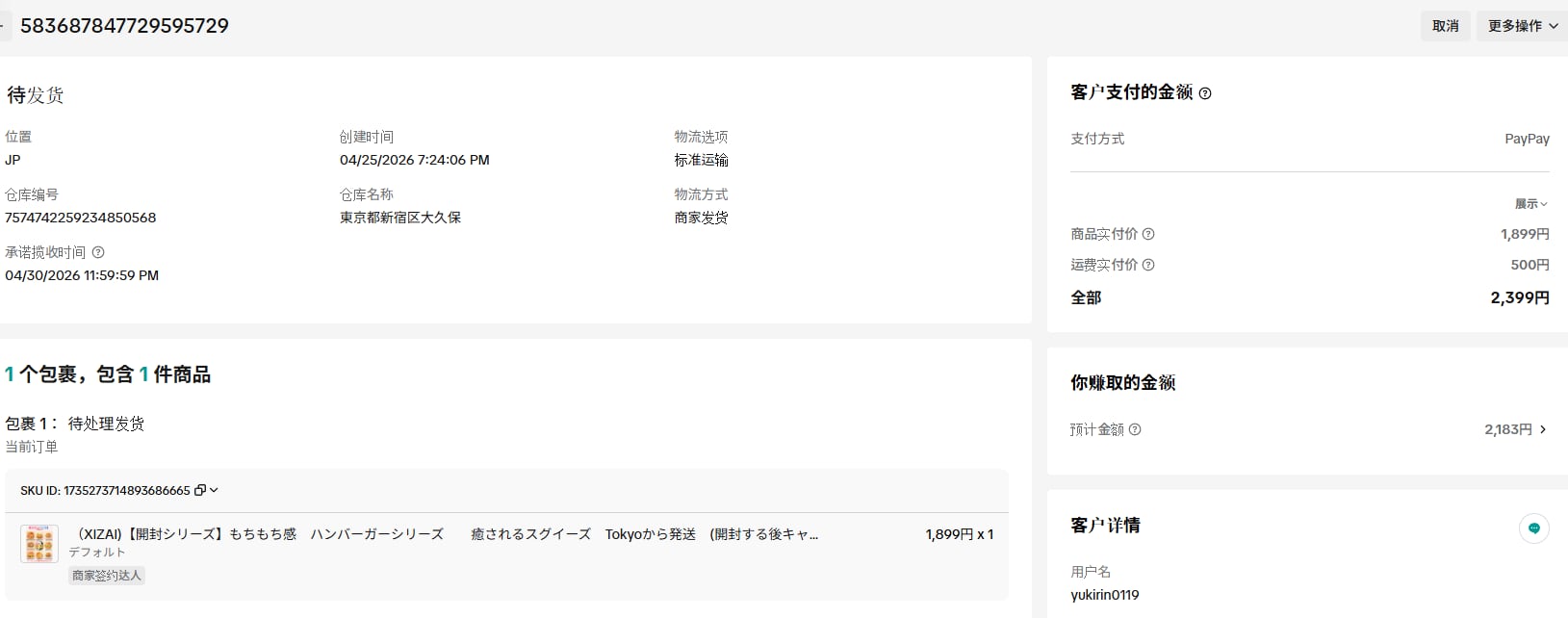Expand the 更多操作 dropdown
The height and width of the screenshot is (618, 1568).
pos(1522,26)
